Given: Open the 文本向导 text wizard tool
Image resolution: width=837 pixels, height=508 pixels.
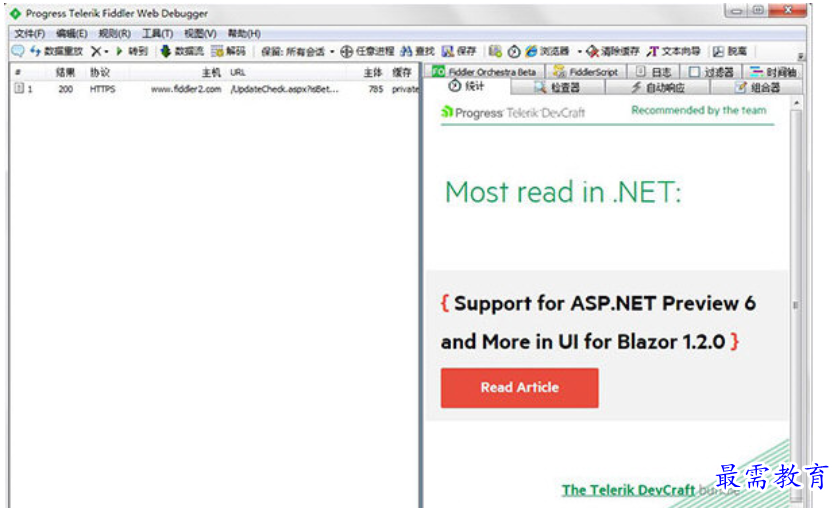Looking at the screenshot, I should tap(673, 51).
